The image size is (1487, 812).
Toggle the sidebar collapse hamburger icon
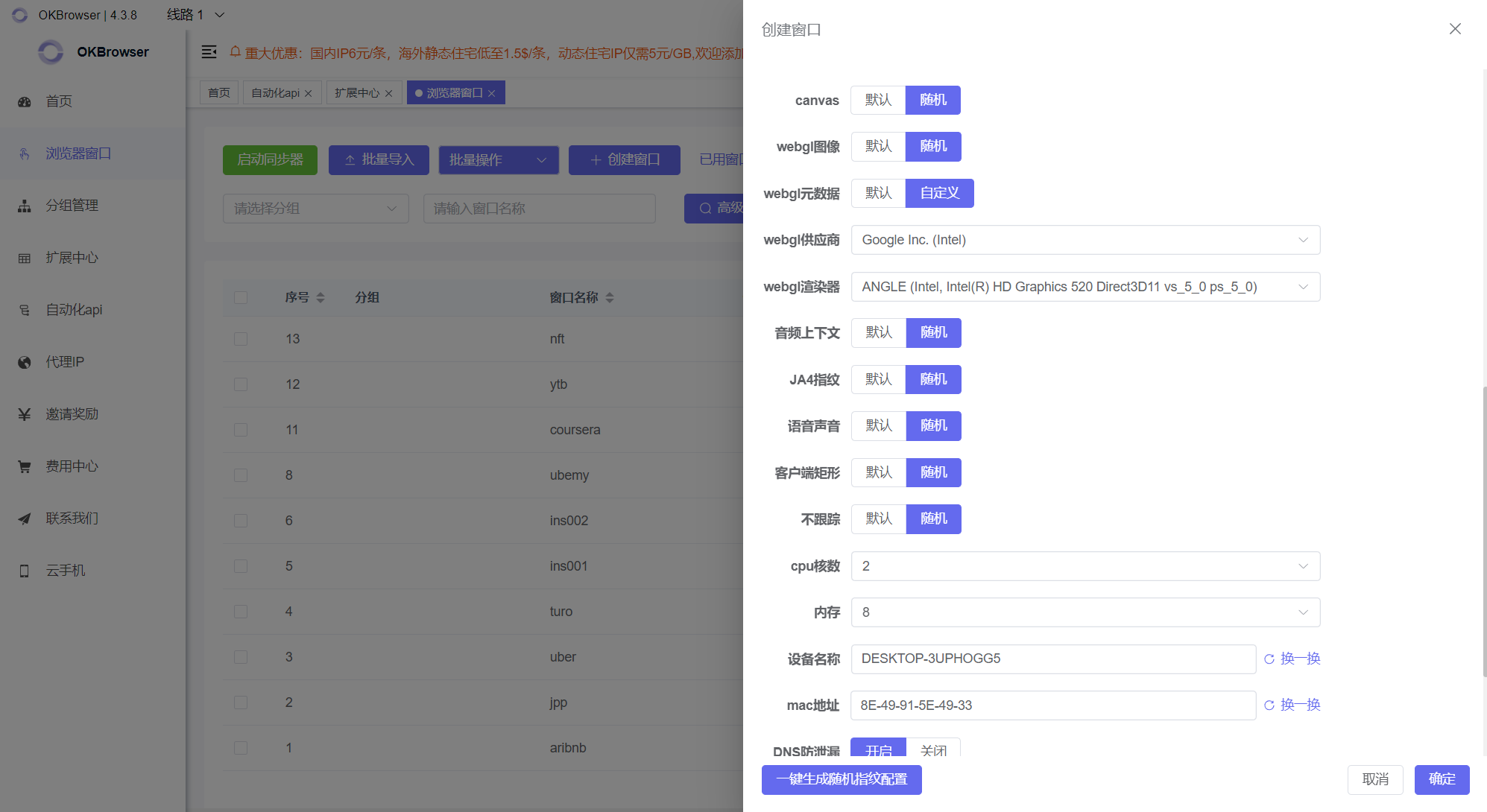coord(209,52)
